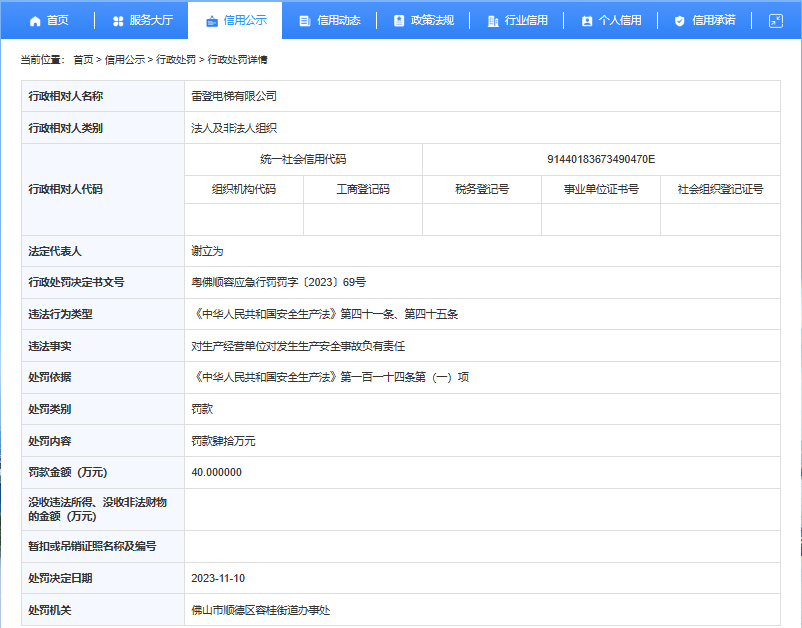Click the company name 雷登电梯有限公司

pyautogui.click(x=233, y=97)
